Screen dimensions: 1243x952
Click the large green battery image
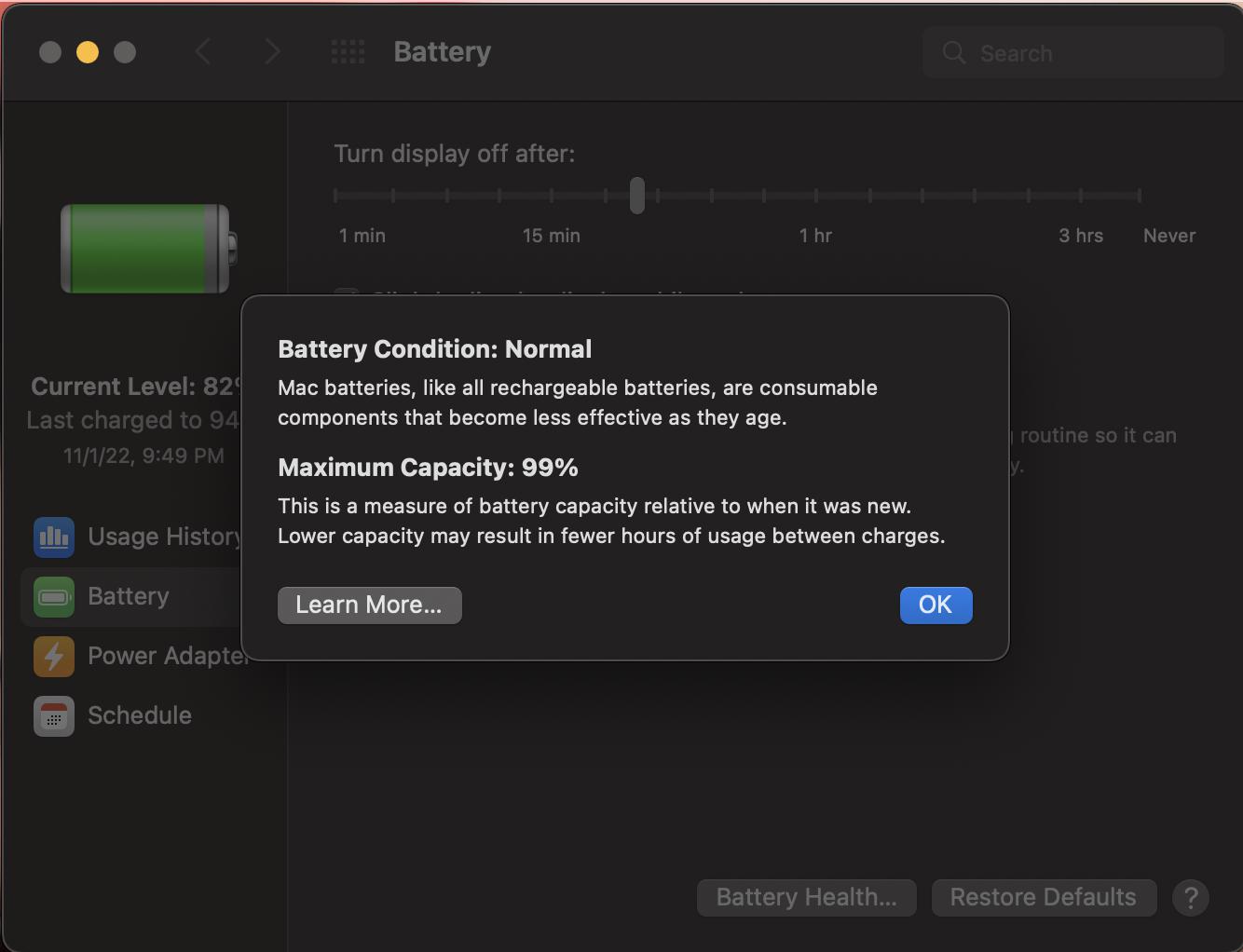(149, 249)
